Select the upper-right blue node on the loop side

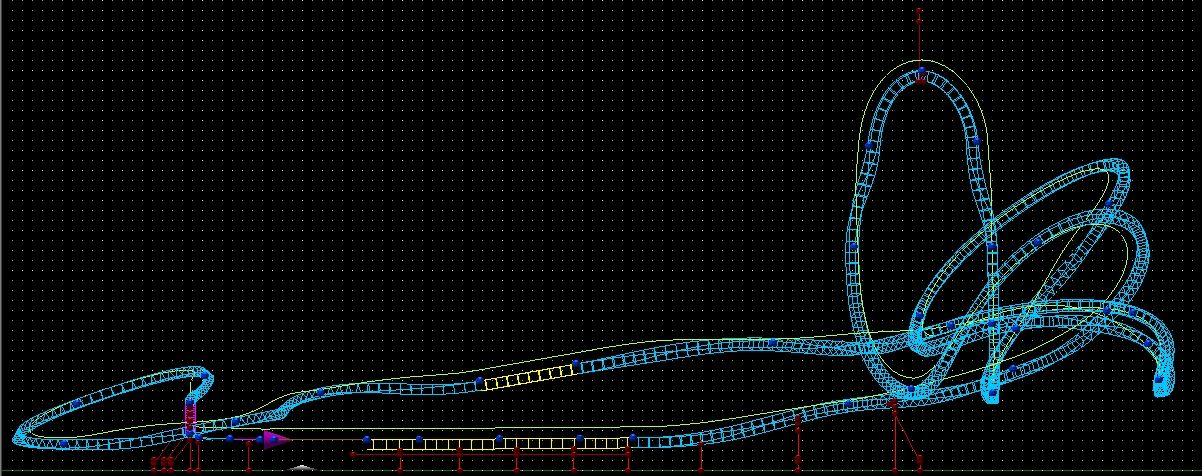[x=973, y=141]
